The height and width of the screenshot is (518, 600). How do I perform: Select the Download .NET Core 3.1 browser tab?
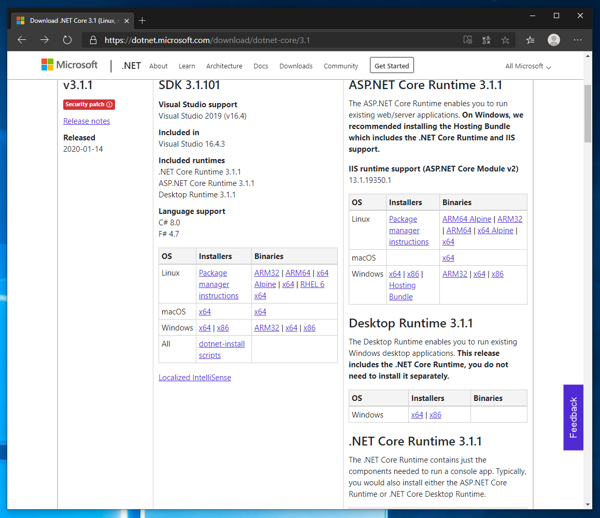pyautogui.click(x=73, y=21)
